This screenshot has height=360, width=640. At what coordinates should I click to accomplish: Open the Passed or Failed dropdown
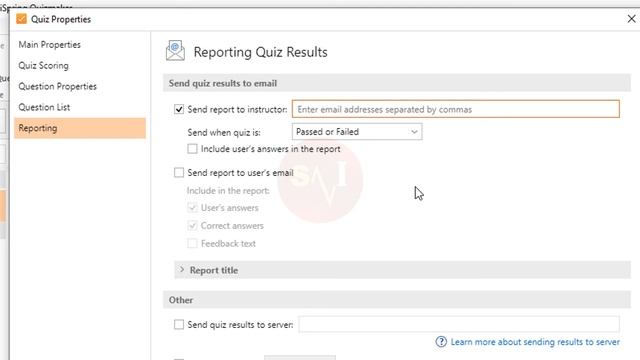357,132
